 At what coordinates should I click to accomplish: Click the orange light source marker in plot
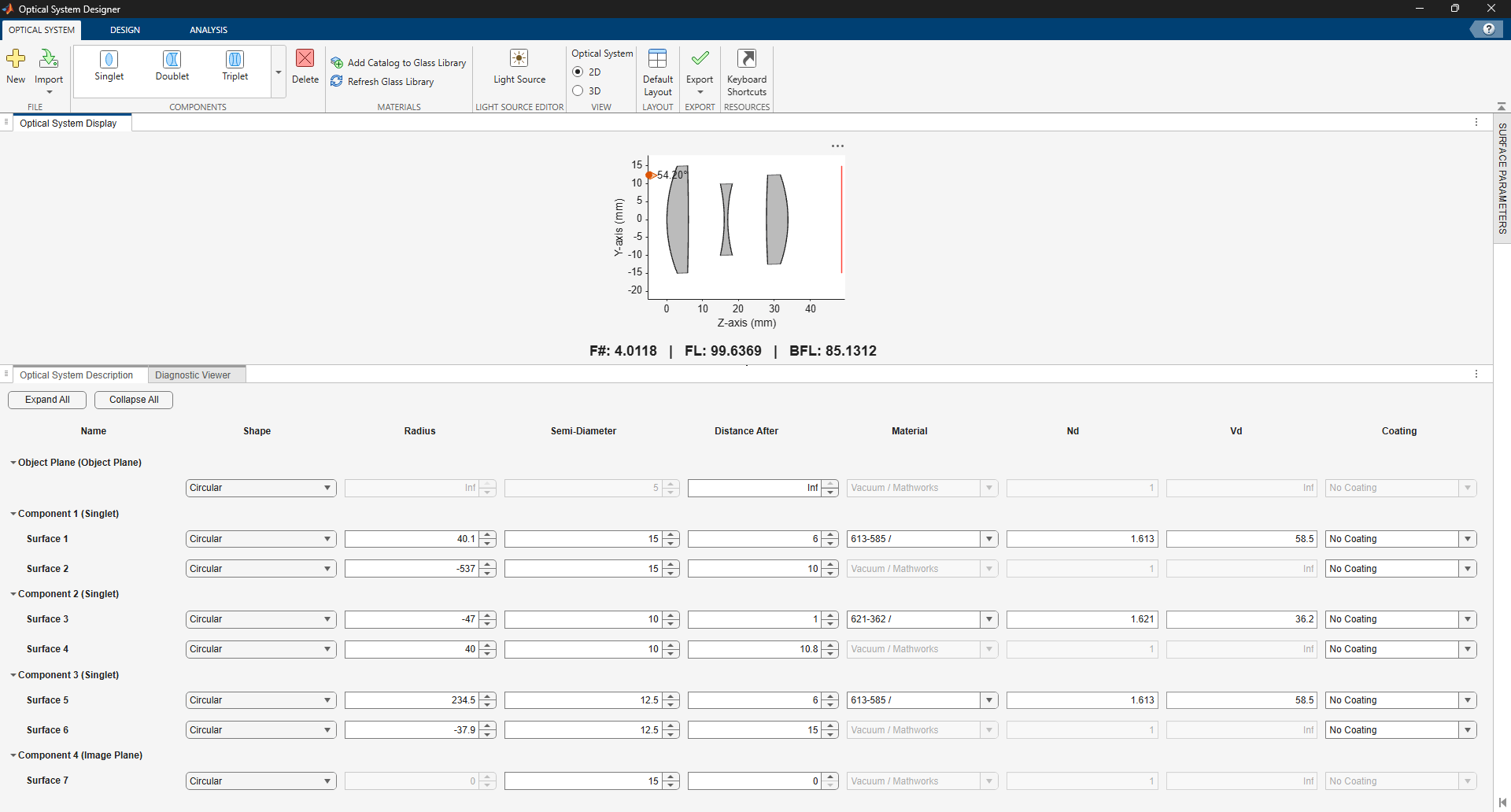click(650, 175)
